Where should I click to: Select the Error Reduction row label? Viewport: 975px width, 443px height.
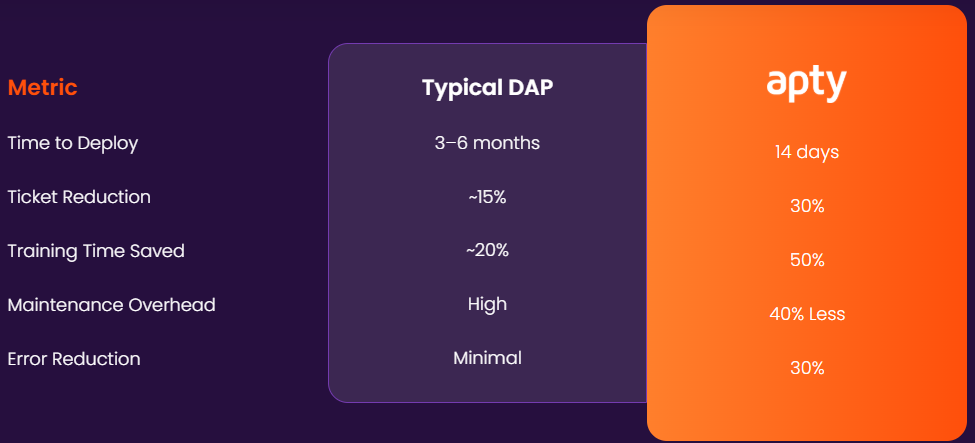pyautogui.click(x=74, y=359)
